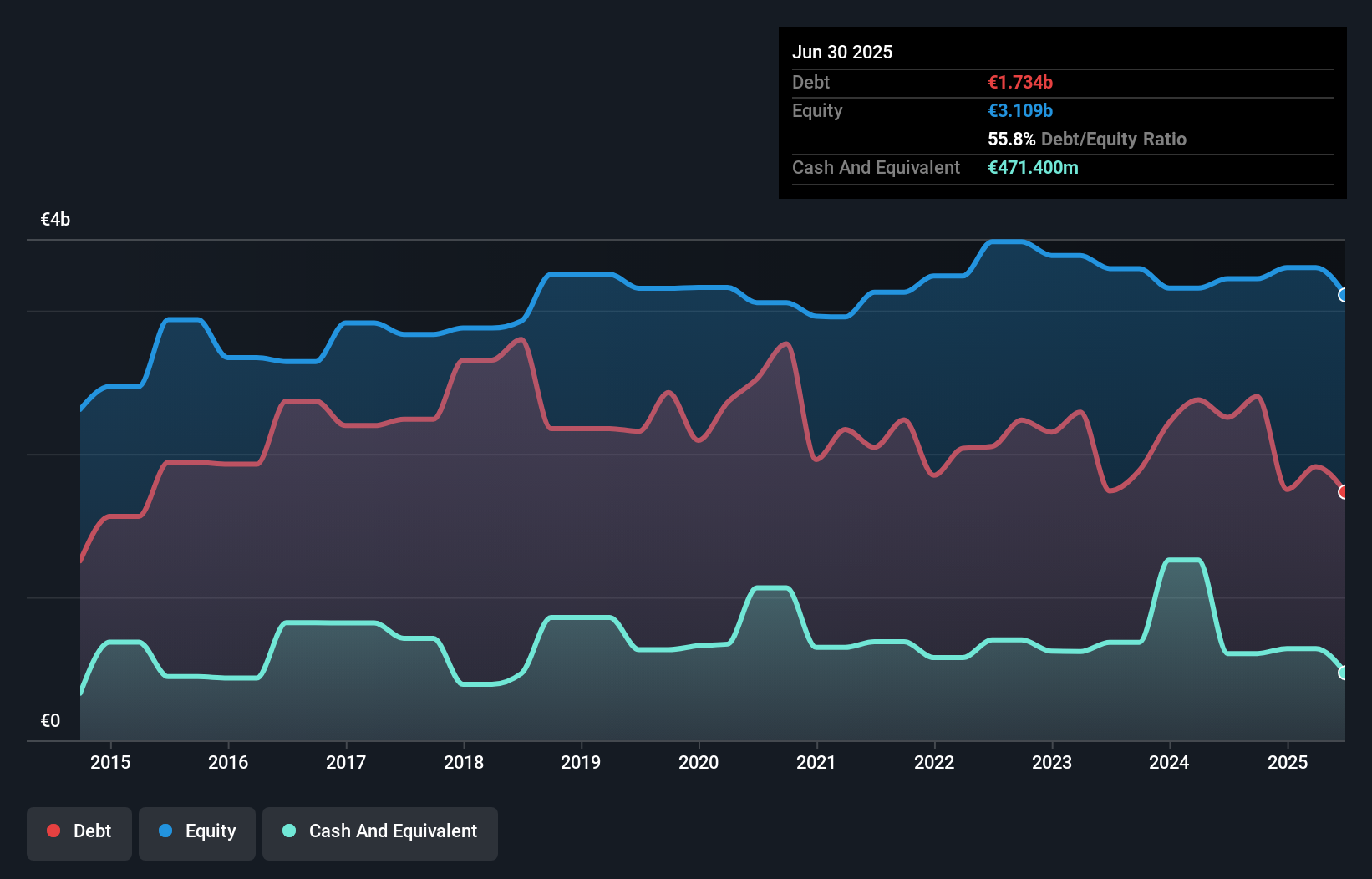Toggle the Debt series legend button

click(79, 832)
